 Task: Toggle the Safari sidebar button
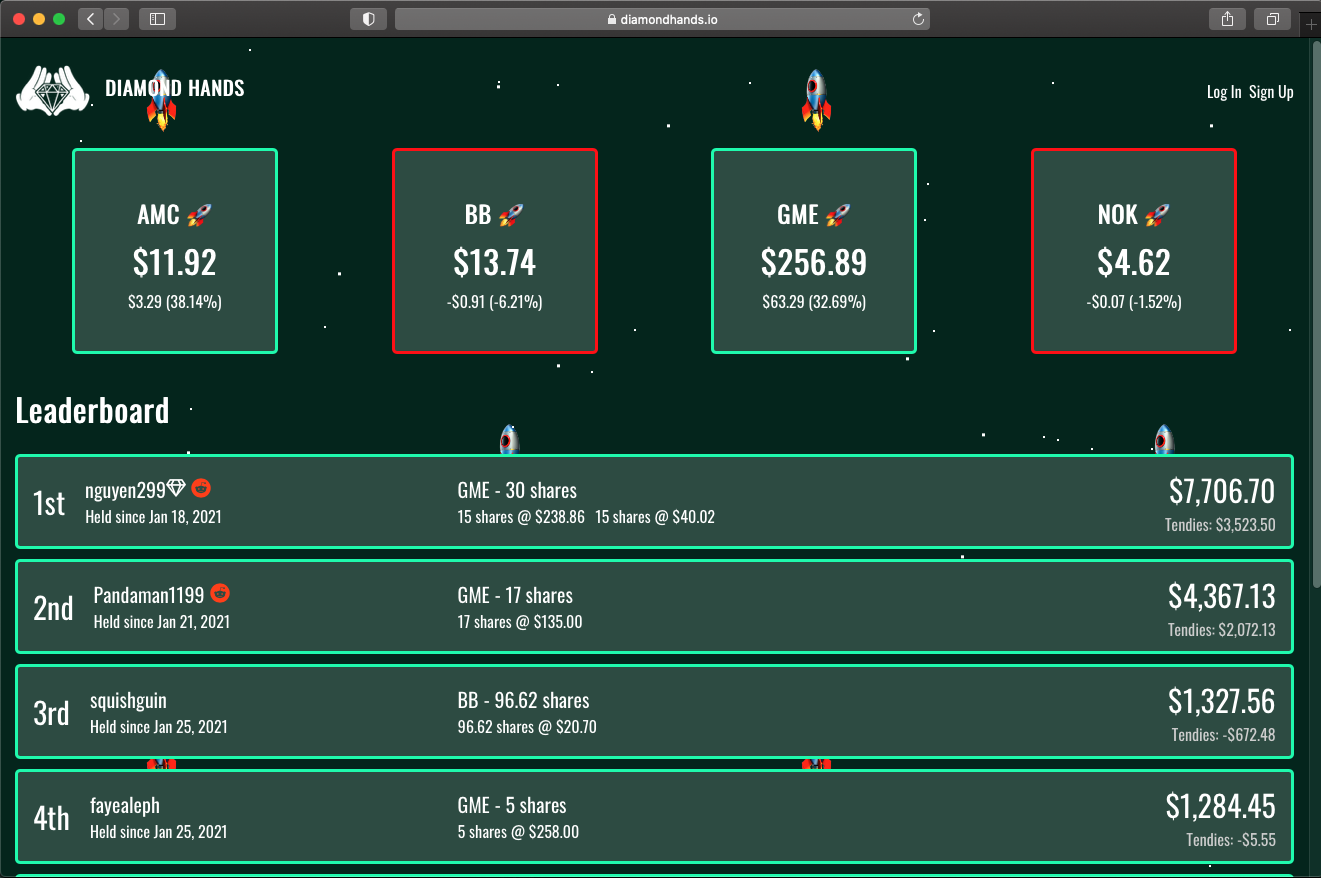click(x=157, y=18)
